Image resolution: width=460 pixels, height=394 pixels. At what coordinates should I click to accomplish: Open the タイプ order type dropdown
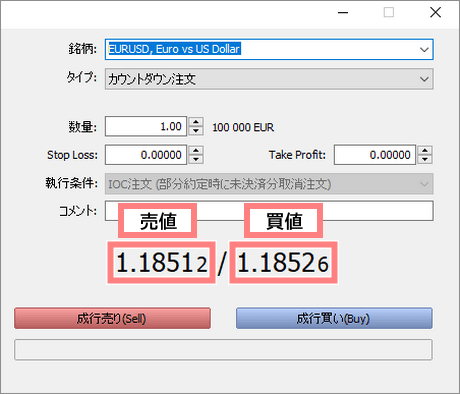tap(269, 79)
